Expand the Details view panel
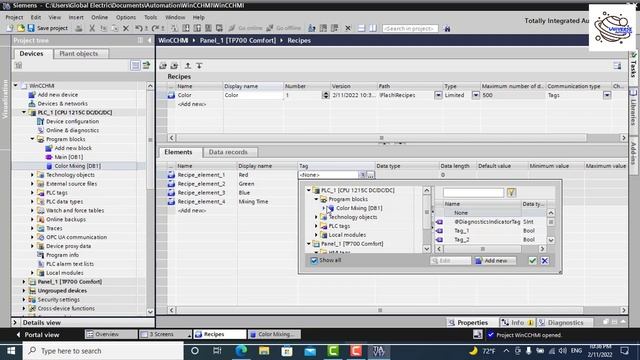The width and height of the screenshot is (640, 360). pyautogui.click(x=15, y=322)
